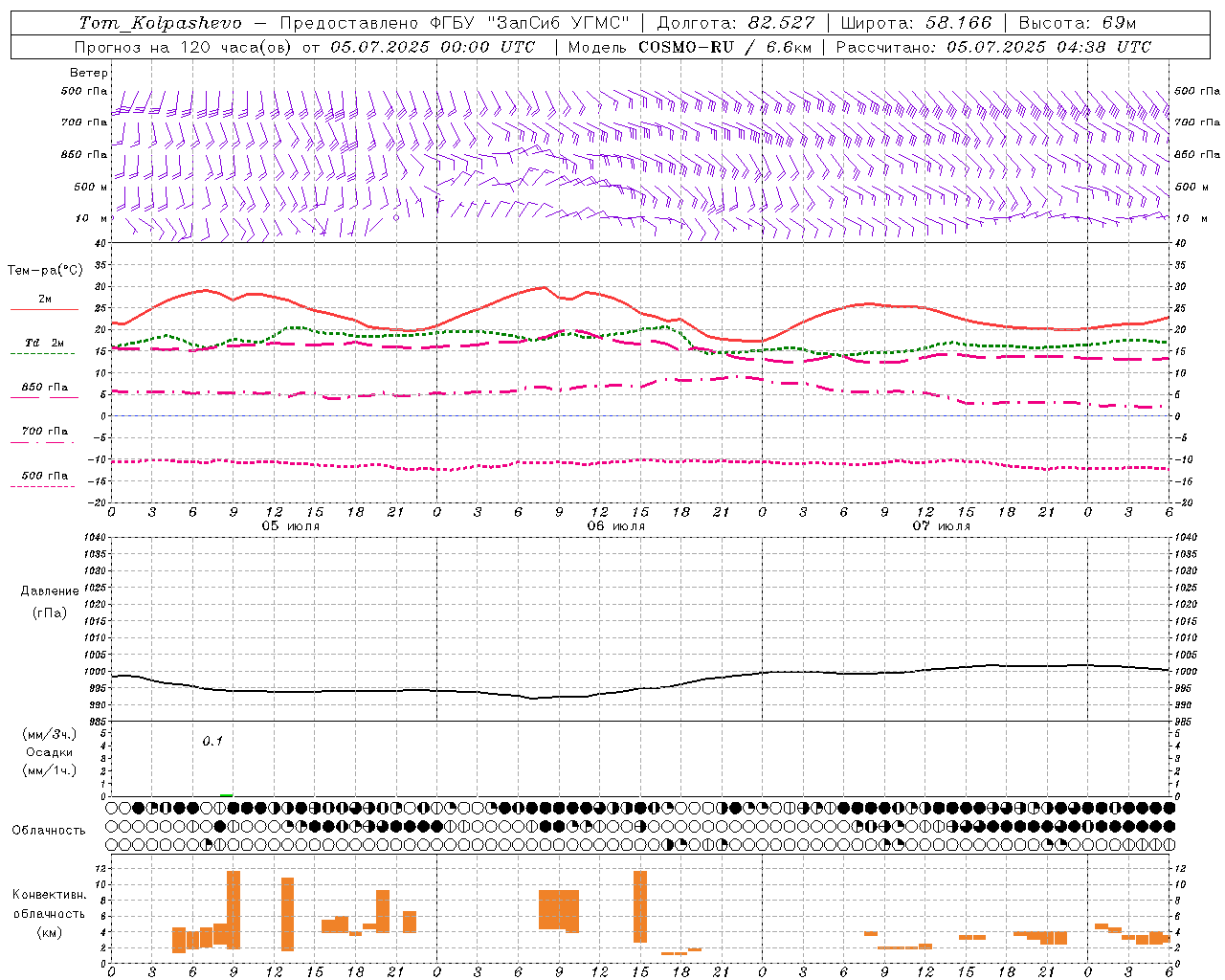Click the small green precipitation bar
This screenshot has width=1225, height=980.
pyautogui.click(x=226, y=794)
